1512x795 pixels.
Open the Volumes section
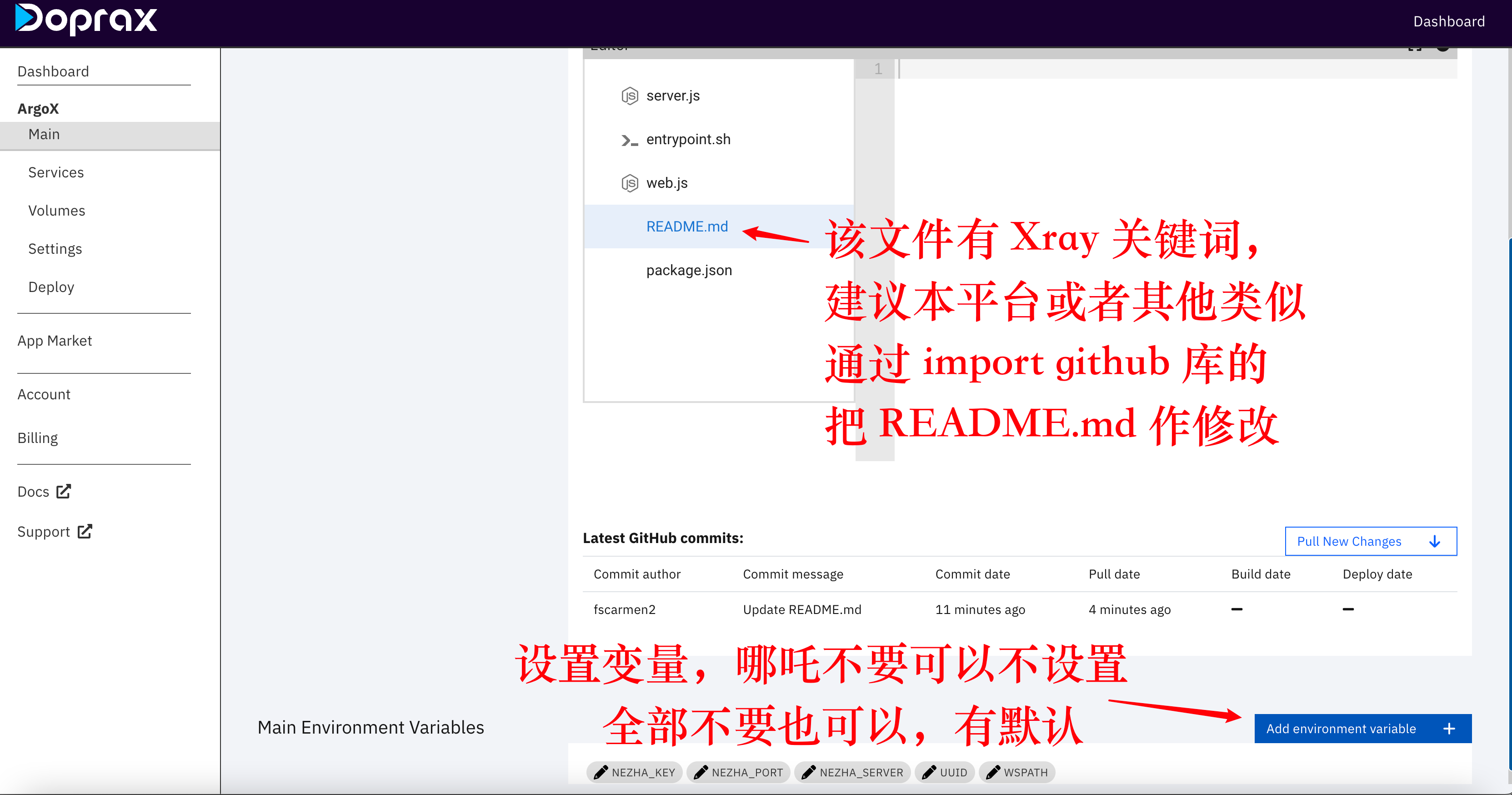[x=57, y=211]
